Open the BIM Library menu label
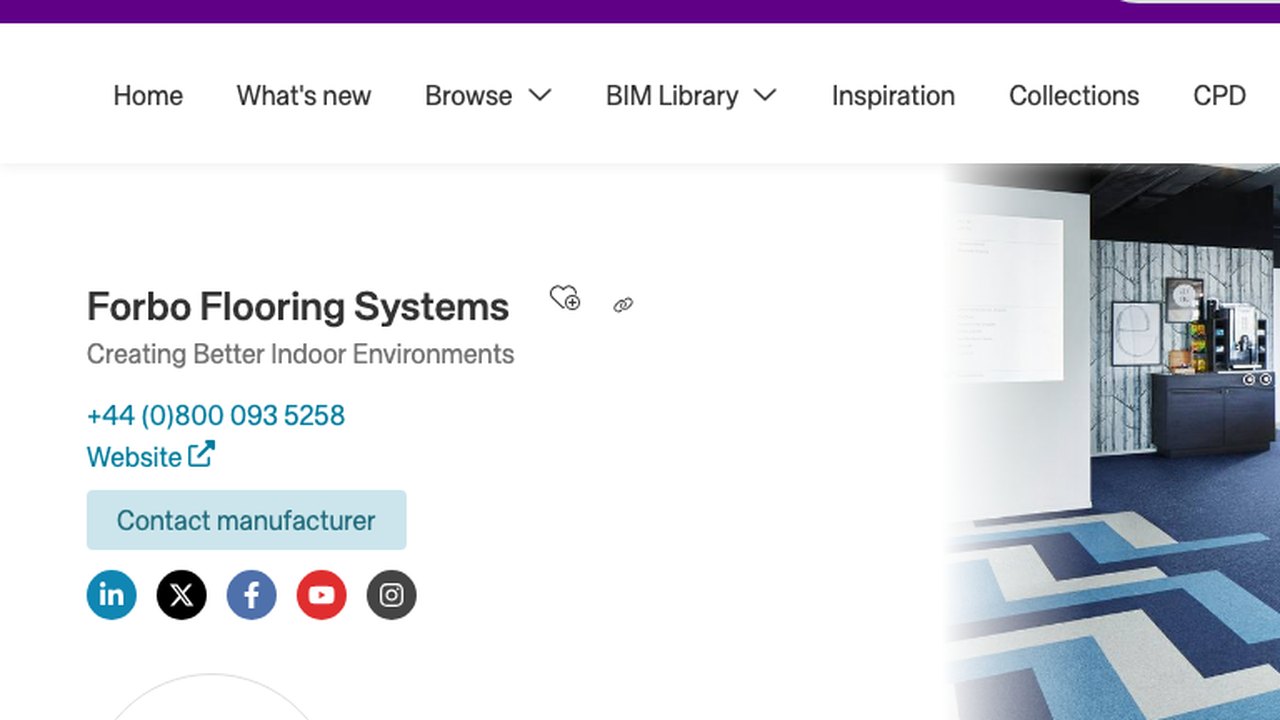This screenshot has width=1280, height=720. coord(672,96)
